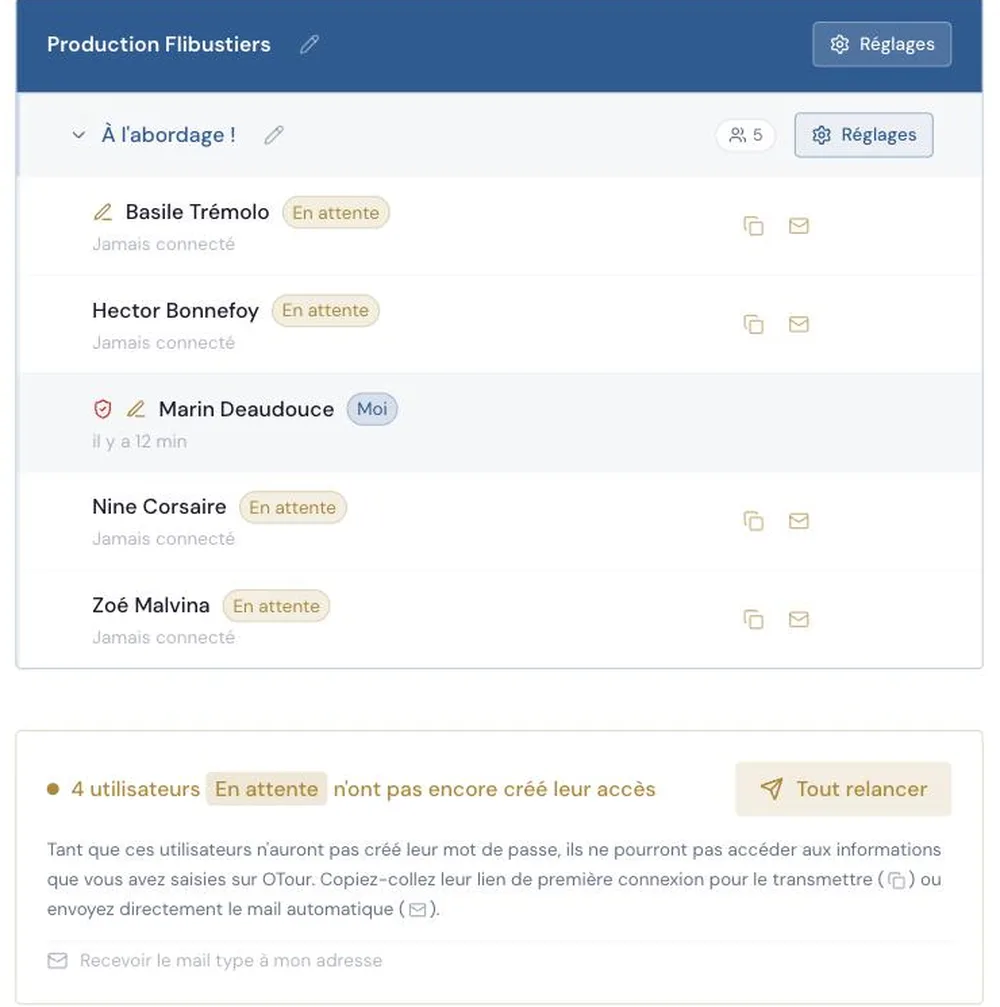The height and width of the screenshot is (1007, 1000).
Task: Open Réglages in the blue header
Action: [x=882, y=44]
